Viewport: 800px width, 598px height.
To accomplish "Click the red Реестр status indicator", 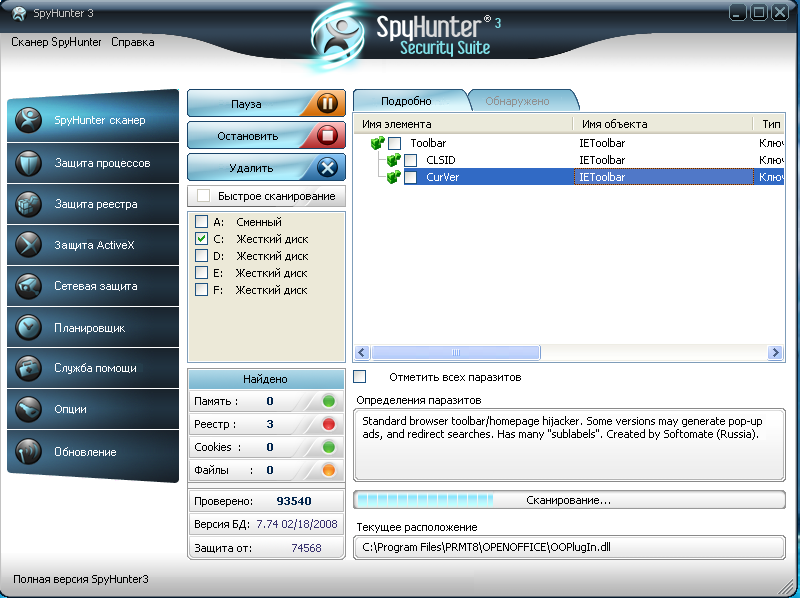I will (x=329, y=424).
